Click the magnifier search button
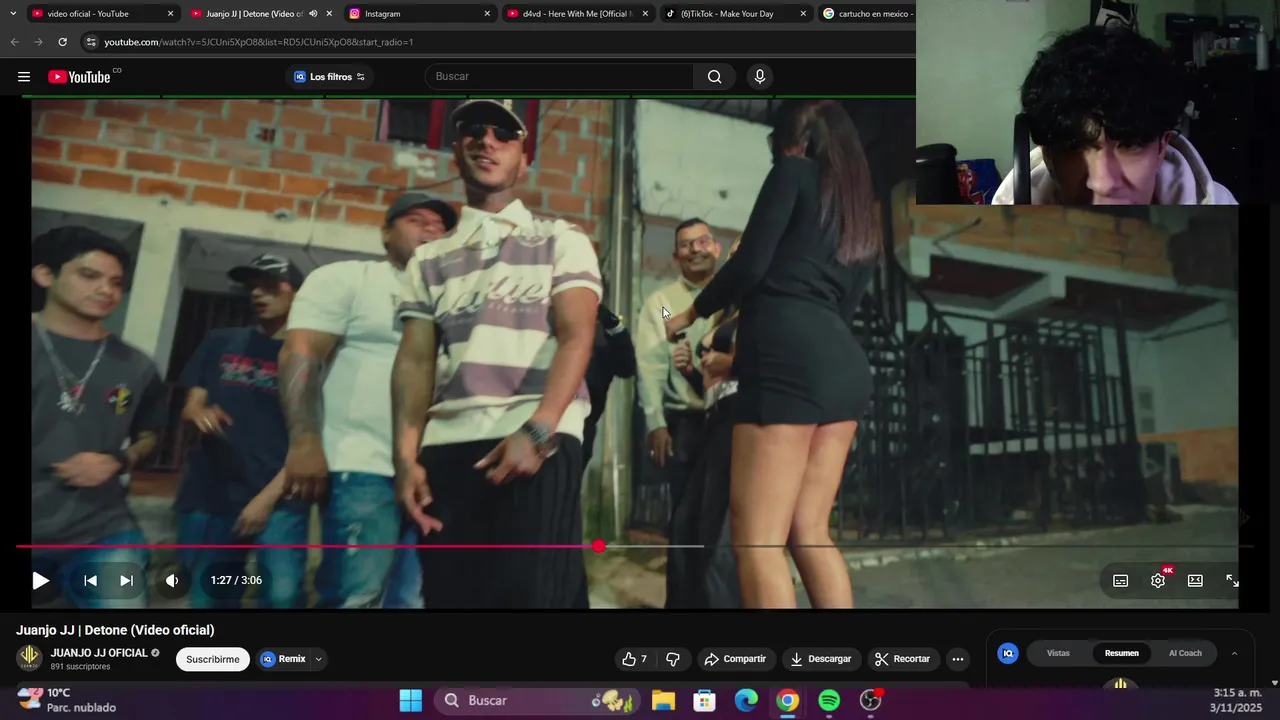Image resolution: width=1280 pixels, height=720 pixels. (x=714, y=76)
